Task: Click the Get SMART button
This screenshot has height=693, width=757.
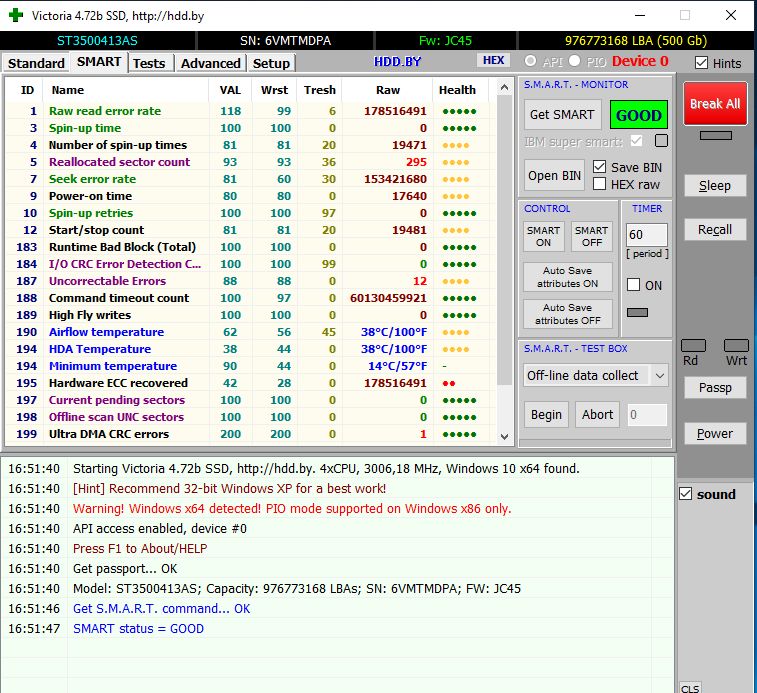Action: [562, 114]
